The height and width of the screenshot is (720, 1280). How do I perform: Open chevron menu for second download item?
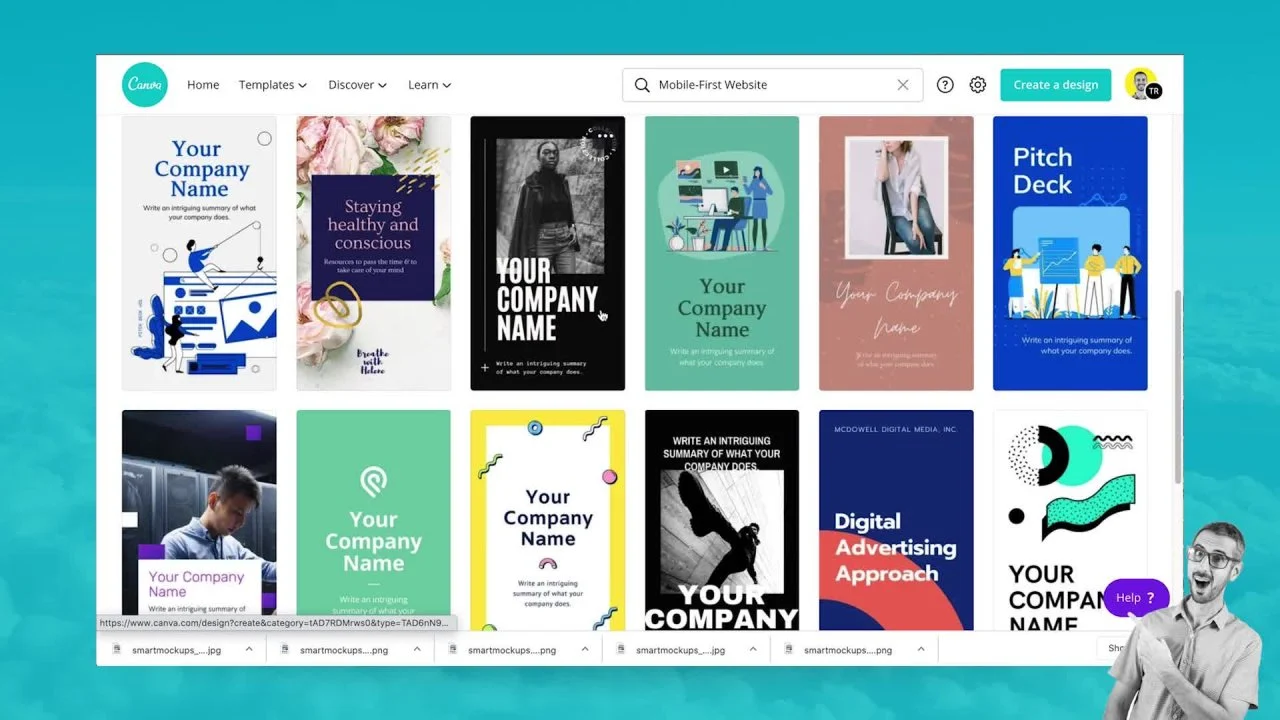(x=417, y=649)
